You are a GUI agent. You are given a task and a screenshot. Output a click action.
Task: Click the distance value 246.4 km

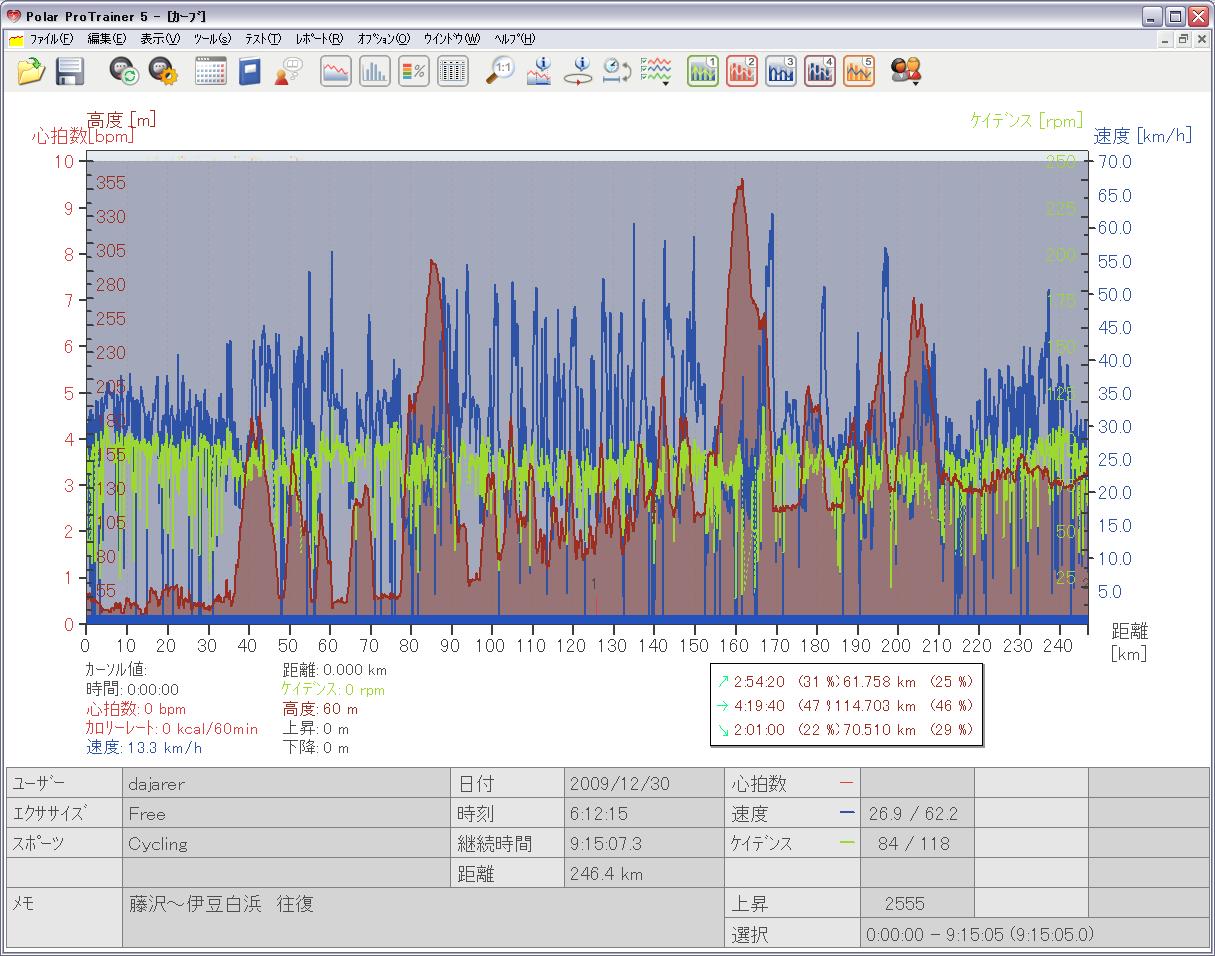click(x=644, y=874)
